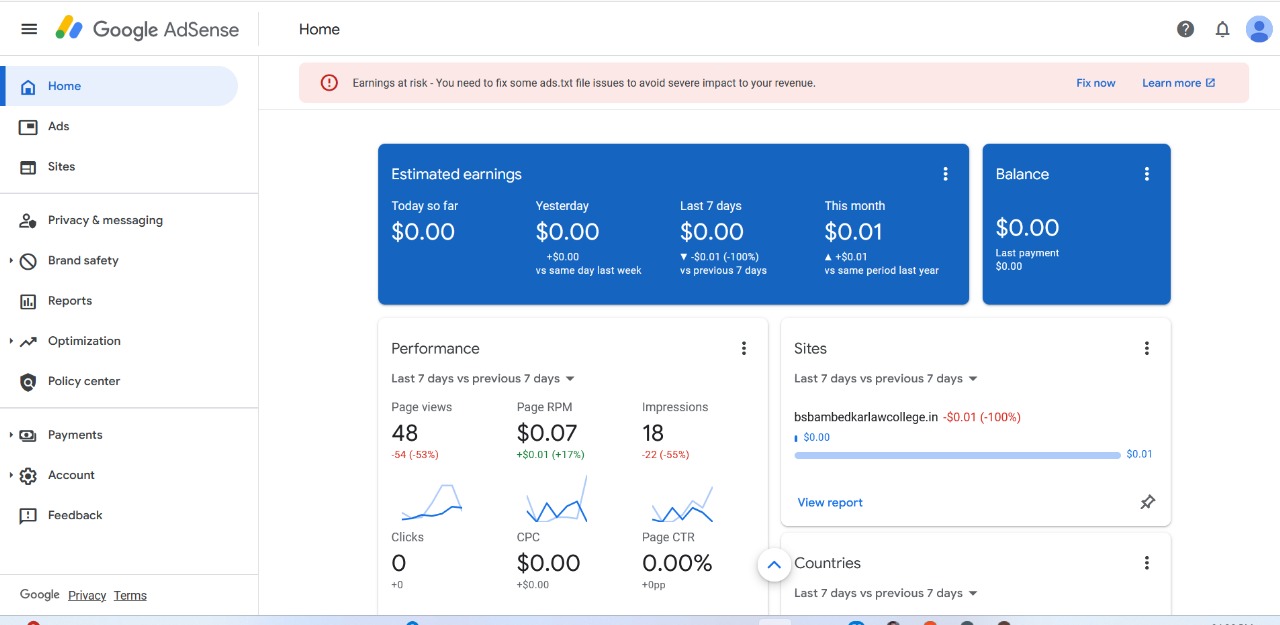Screen dimensions: 1280x625
Task: Click the CPC value $0.00
Action: [548, 563]
